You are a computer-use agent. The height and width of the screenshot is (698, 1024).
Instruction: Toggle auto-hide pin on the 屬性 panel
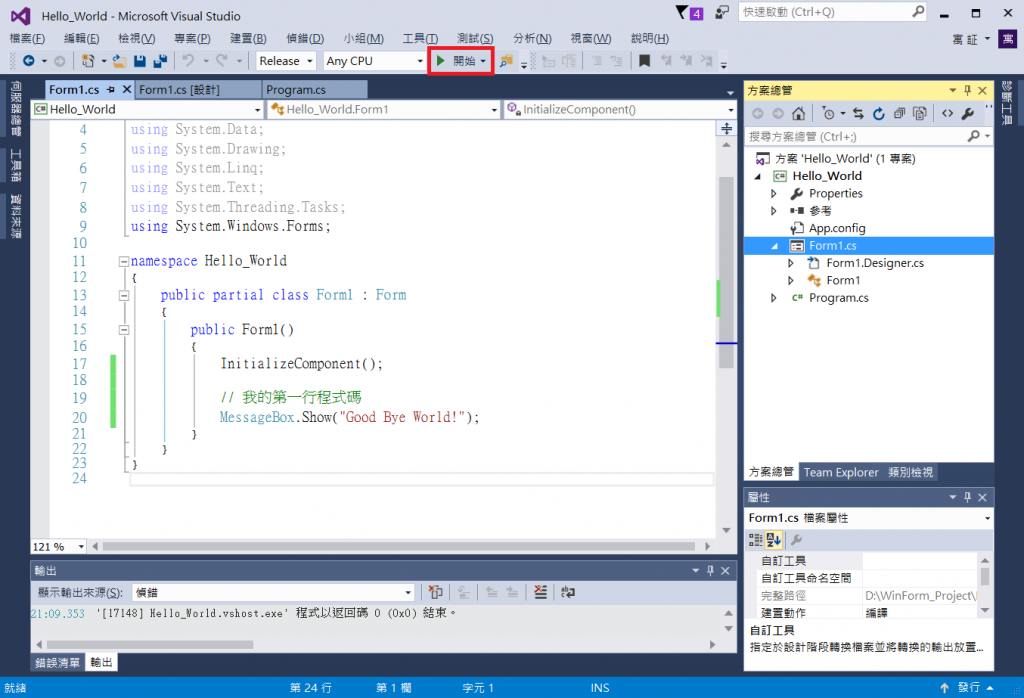(x=968, y=497)
